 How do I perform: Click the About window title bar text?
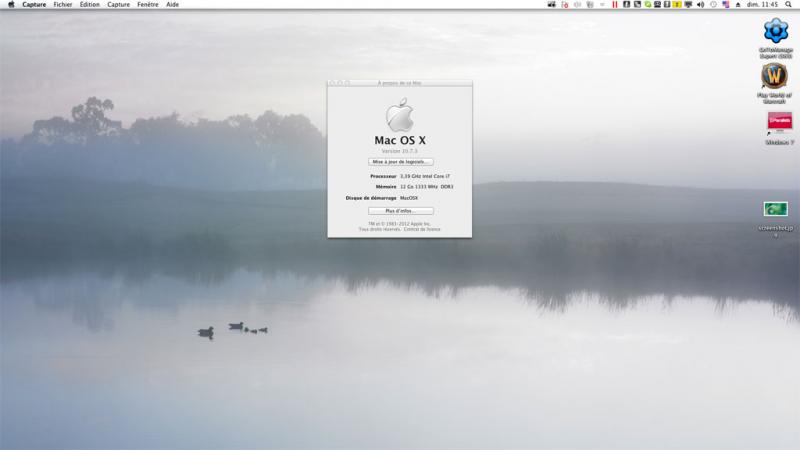coord(399,83)
